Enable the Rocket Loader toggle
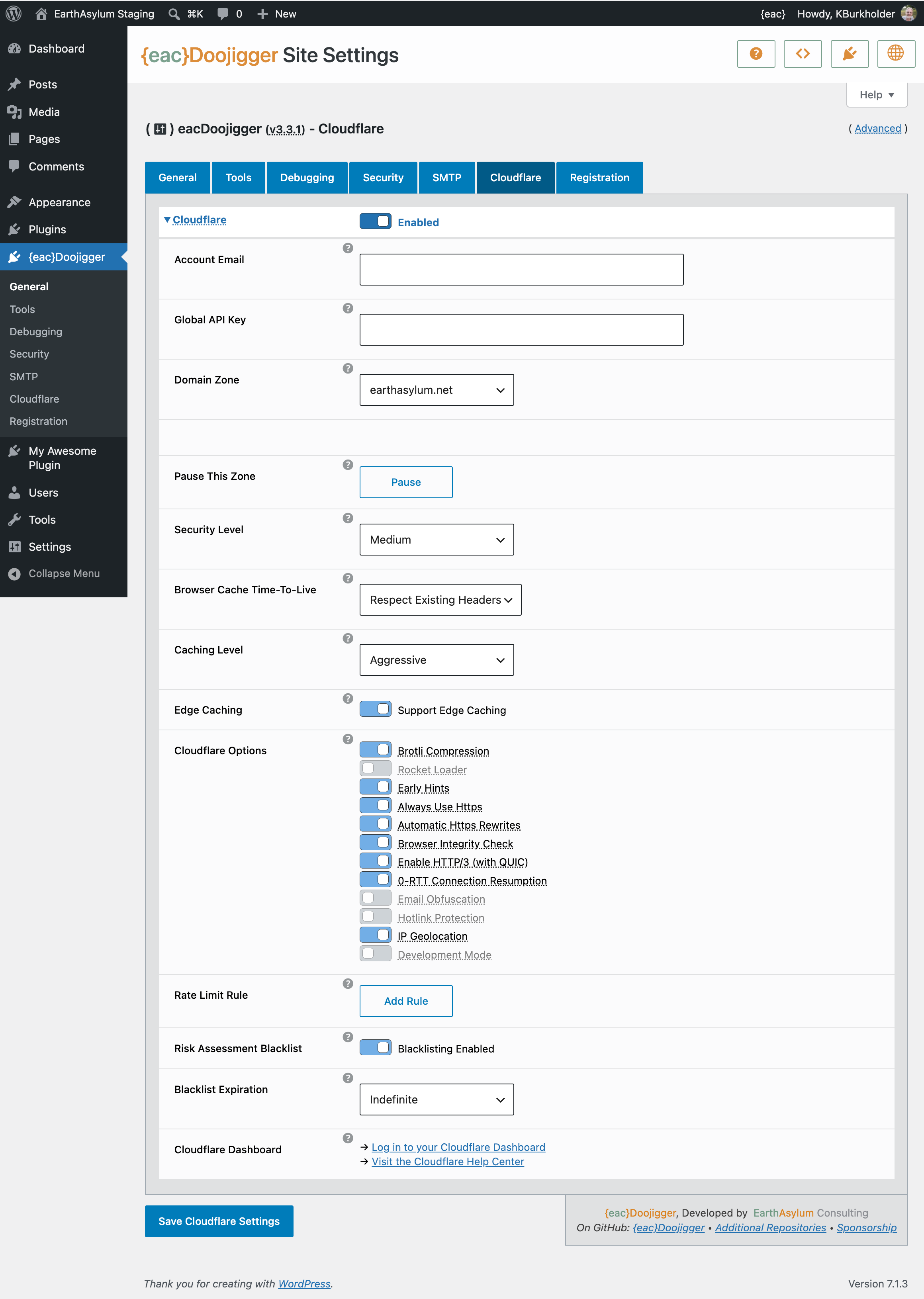924x1299 pixels. pos(376,769)
